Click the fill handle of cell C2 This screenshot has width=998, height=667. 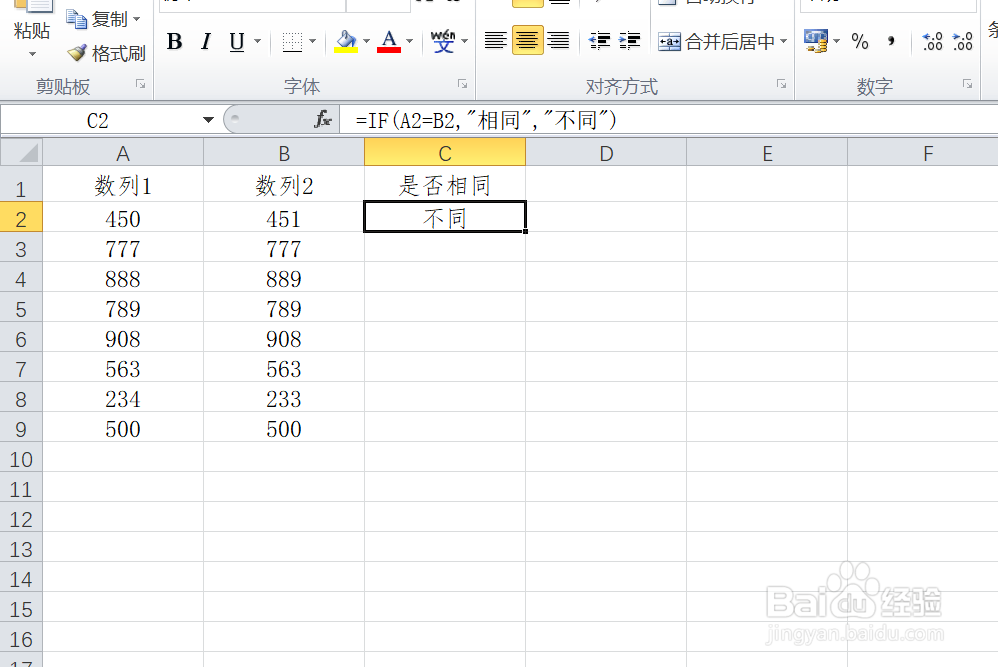[x=525, y=232]
